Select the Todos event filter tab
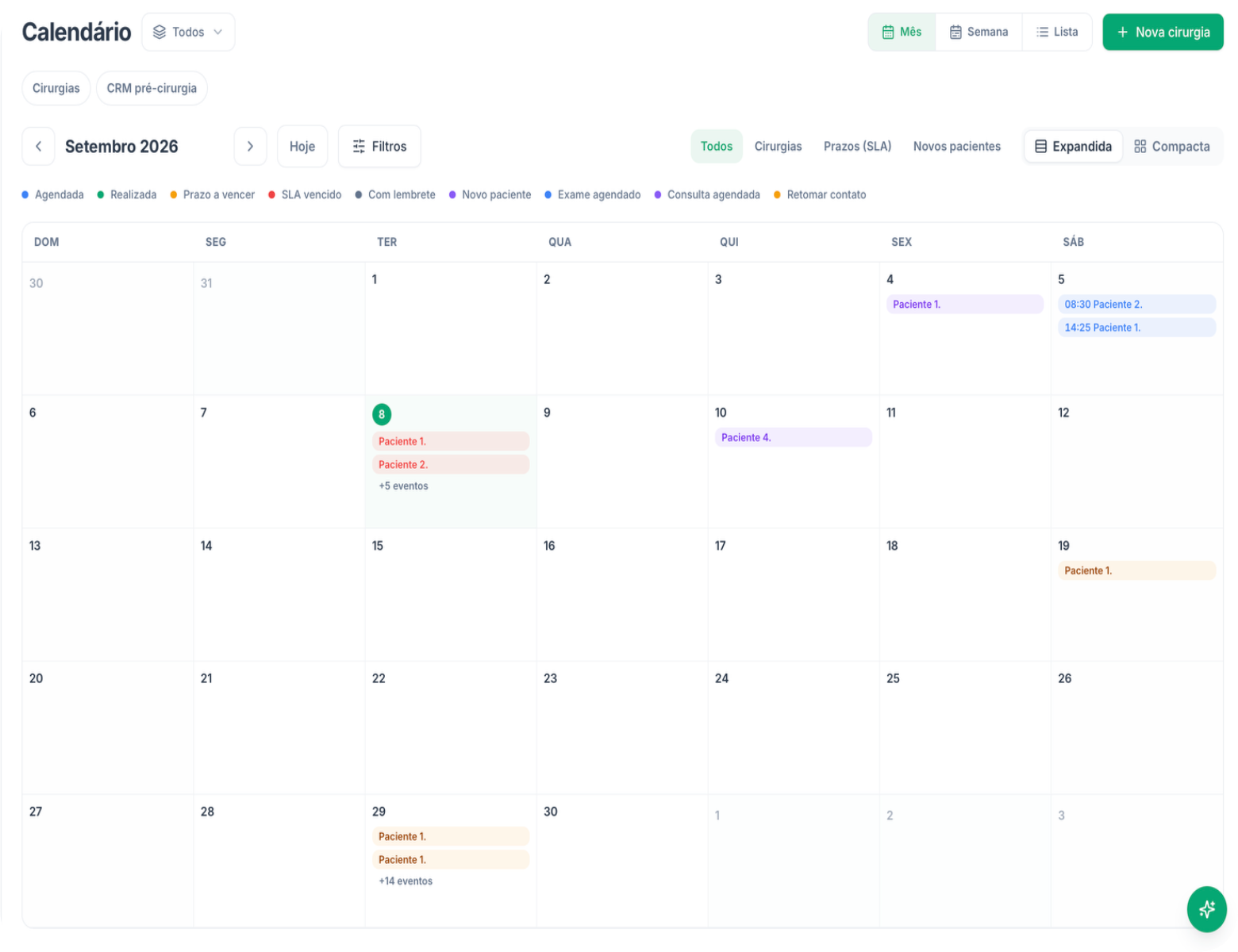The height and width of the screenshot is (952, 1238). (x=717, y=147)
